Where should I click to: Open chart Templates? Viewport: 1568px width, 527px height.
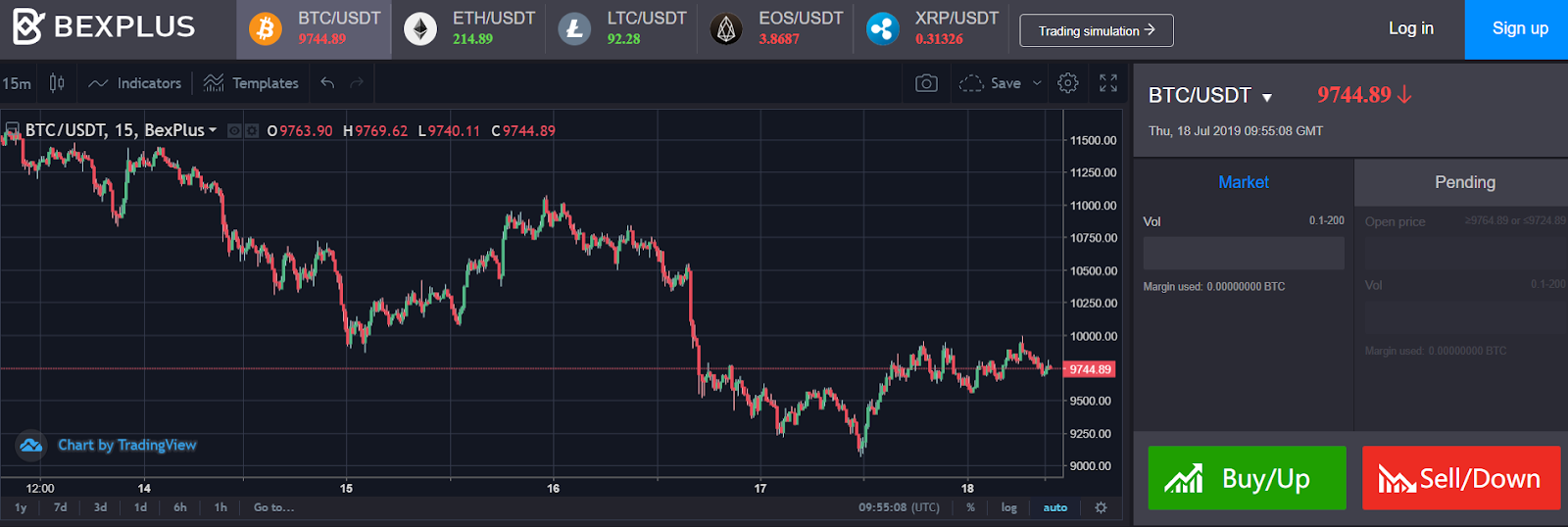pyautogui.click(x=251, y=83)
